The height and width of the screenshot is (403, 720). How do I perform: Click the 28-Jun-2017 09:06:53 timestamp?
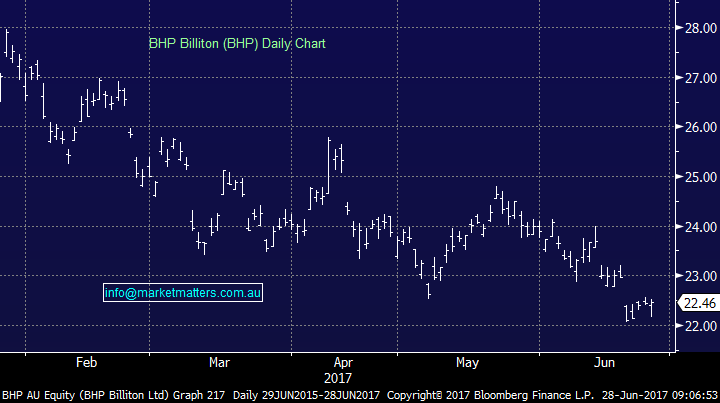[660, 395]
